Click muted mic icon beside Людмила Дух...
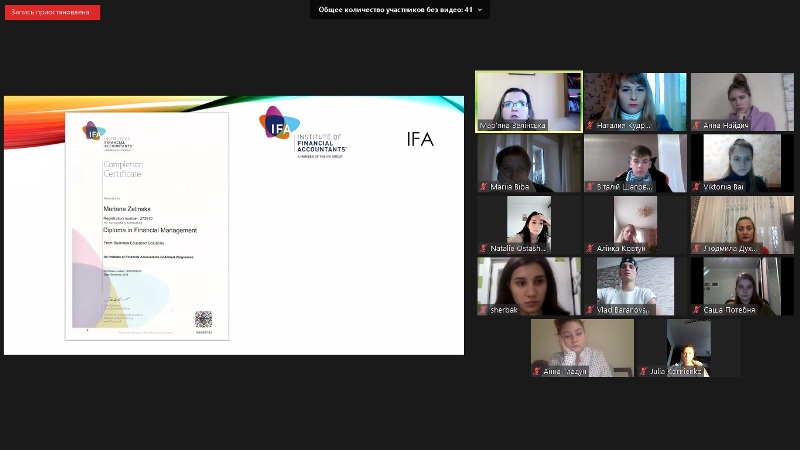The height and width of the screenshot is (450, 800). click(696, 248)
